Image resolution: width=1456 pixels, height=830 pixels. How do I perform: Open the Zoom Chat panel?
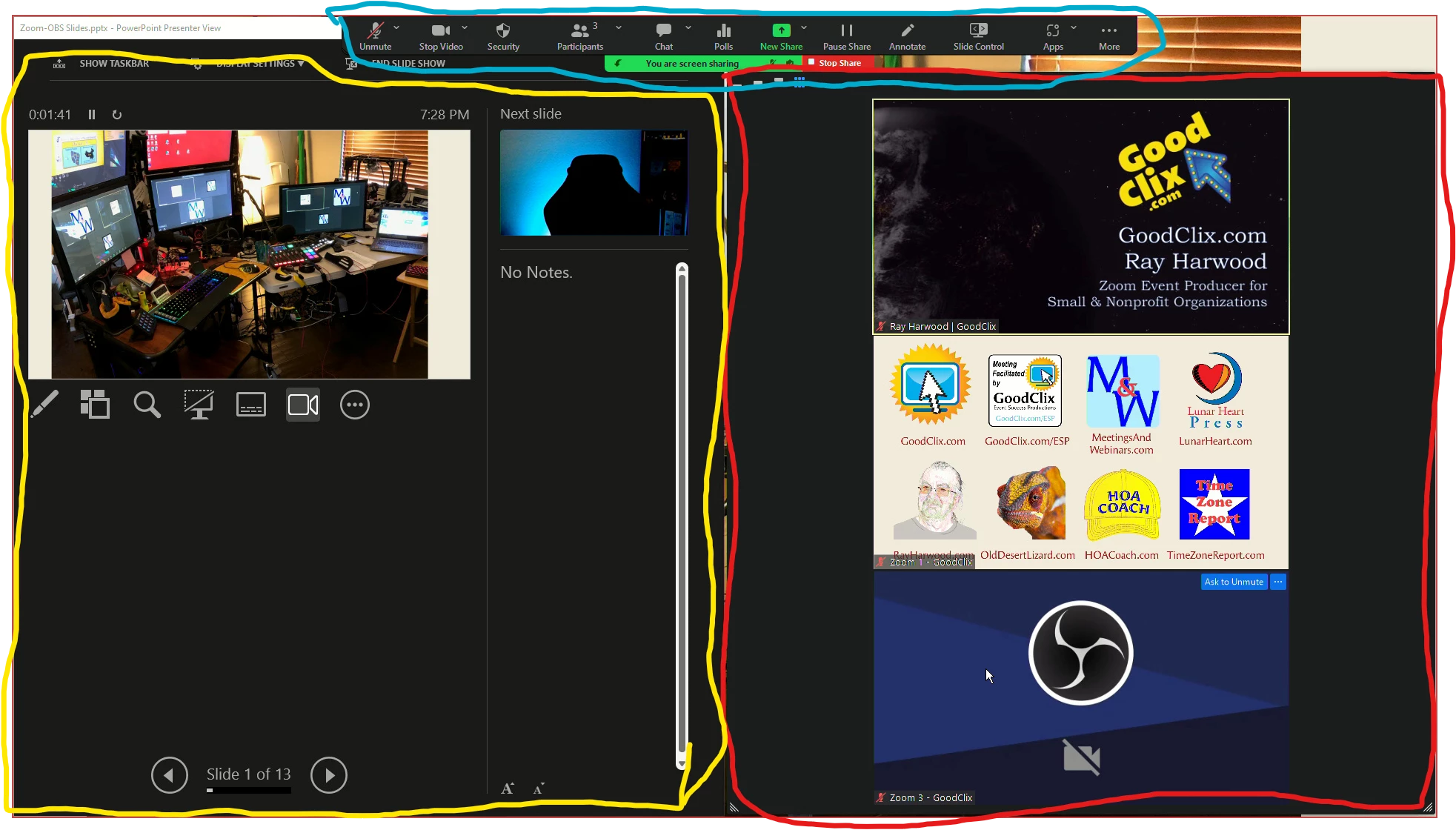tap(663, 36)
